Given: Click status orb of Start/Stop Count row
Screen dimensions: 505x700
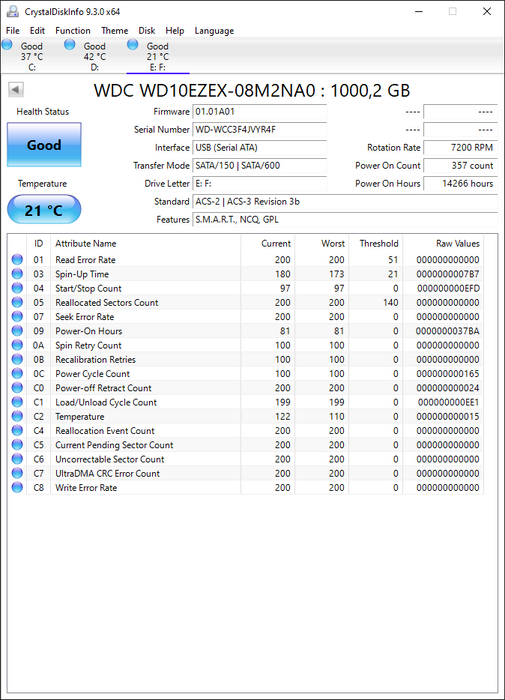Looking at the screenshot, I should click(17, 288).
